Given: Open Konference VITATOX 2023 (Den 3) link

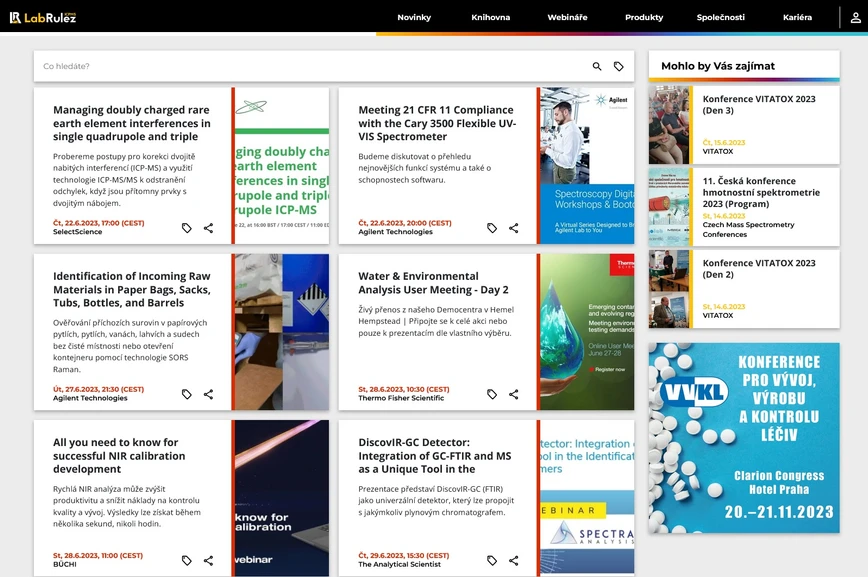Looking at the screenshot, I should [x=759, y=105].
